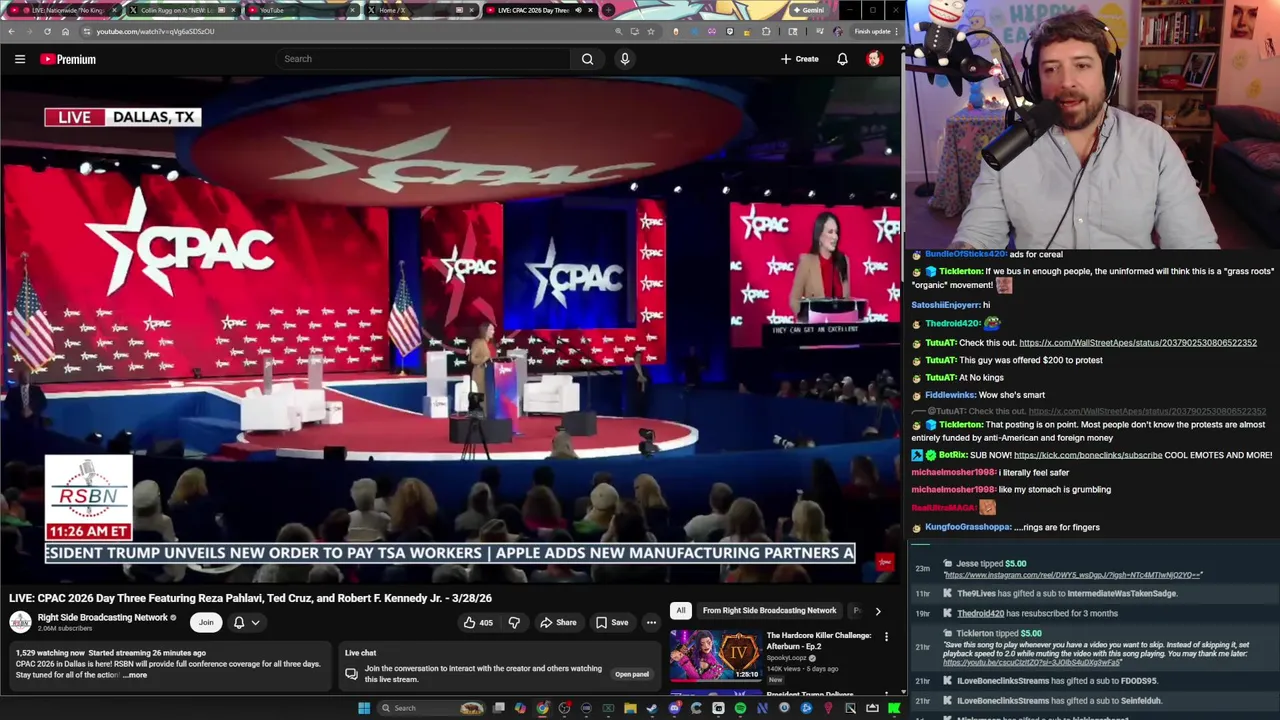Go back in browser history
The width and height of the screenshot is (1280, 720).
point(11,31)
